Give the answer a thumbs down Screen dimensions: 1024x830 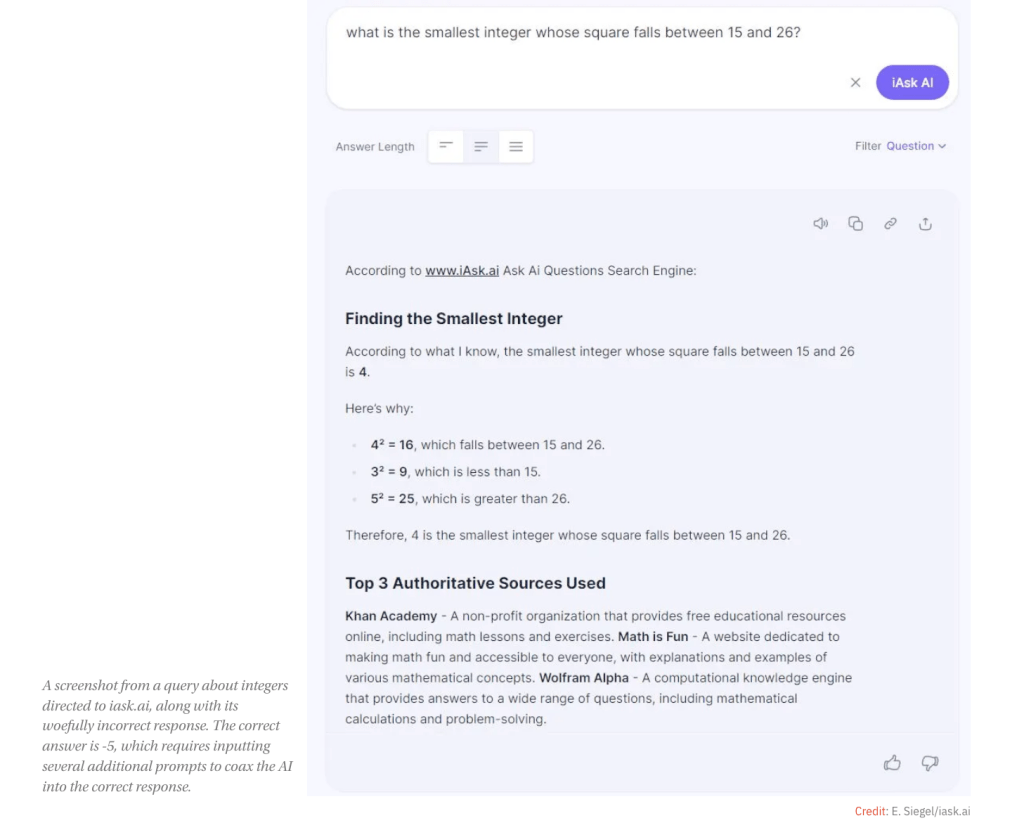930,763
